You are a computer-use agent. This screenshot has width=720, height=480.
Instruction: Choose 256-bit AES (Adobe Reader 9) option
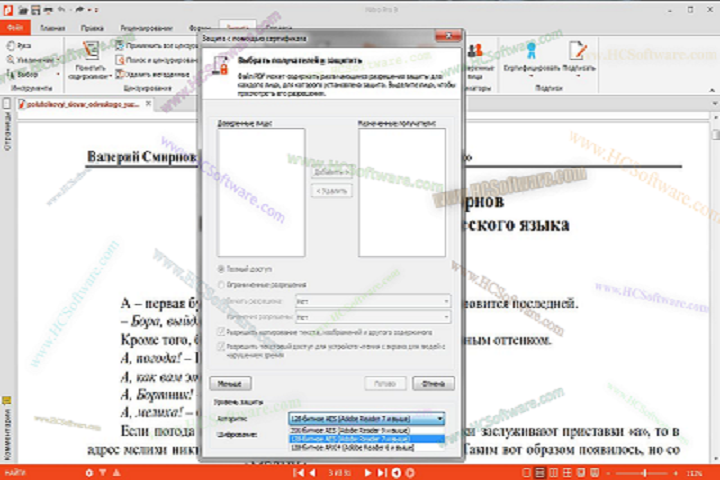367,430
